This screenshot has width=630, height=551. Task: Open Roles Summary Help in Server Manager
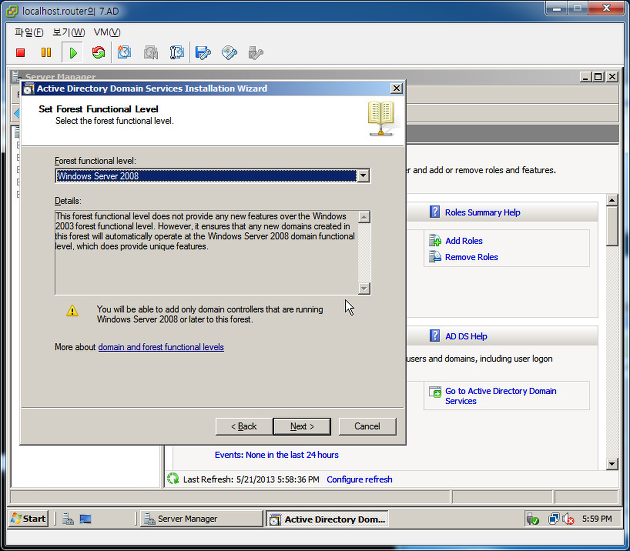tap(483, 213)
